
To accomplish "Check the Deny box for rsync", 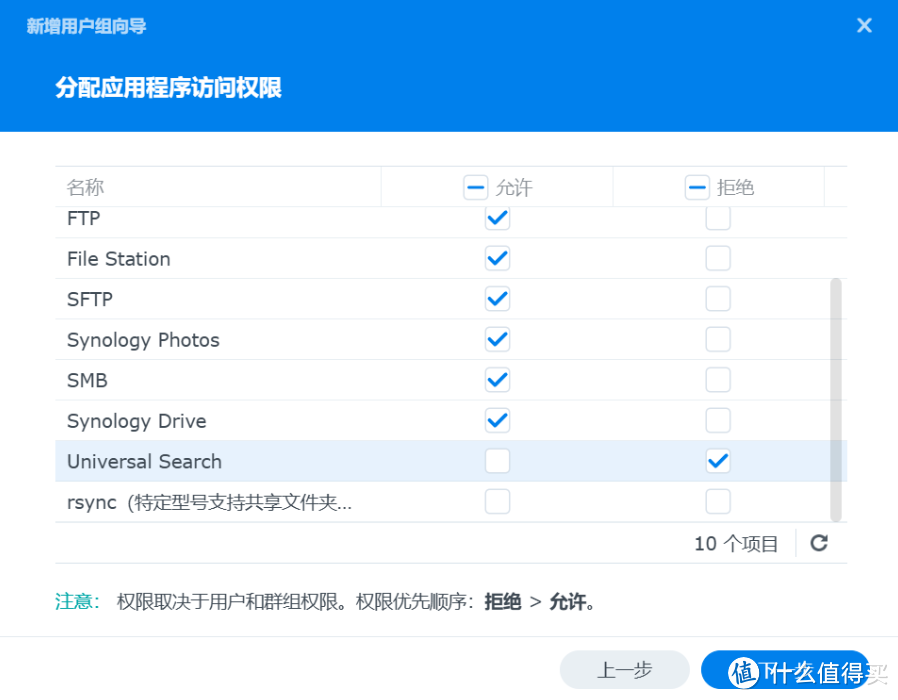I will click(717, 501).
